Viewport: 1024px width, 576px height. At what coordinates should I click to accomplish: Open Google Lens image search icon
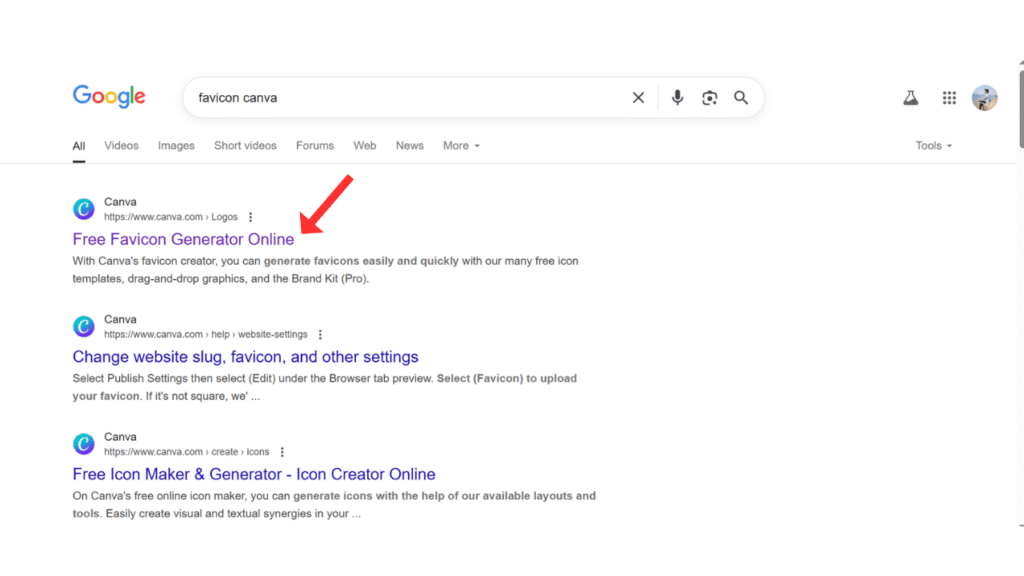click(x=709, y=97)
